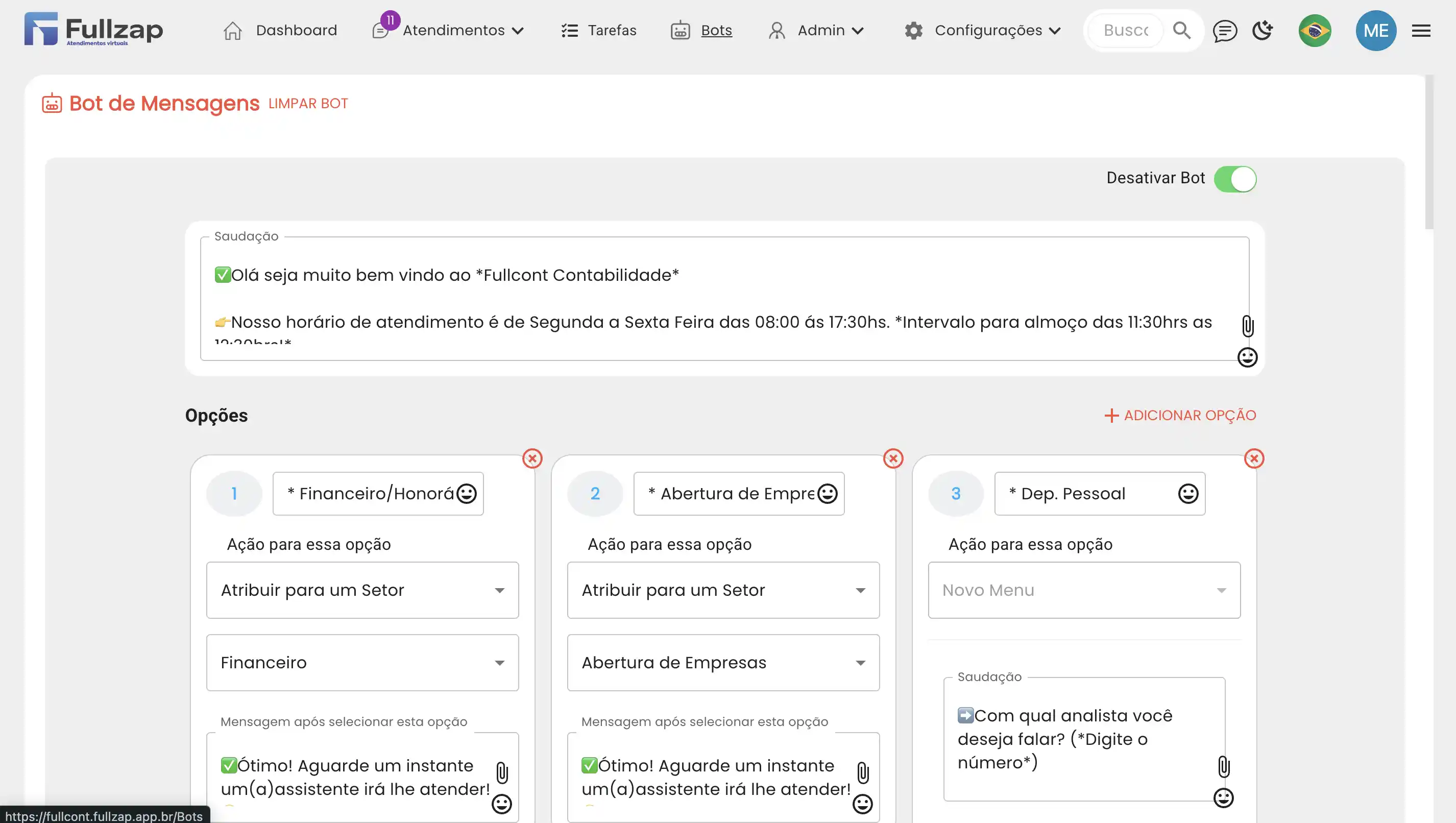Open emoji picker for Financeiro/Honorá option title
Screen dimensions: 1456x823
pyautogui.click(x=466, y=494)
